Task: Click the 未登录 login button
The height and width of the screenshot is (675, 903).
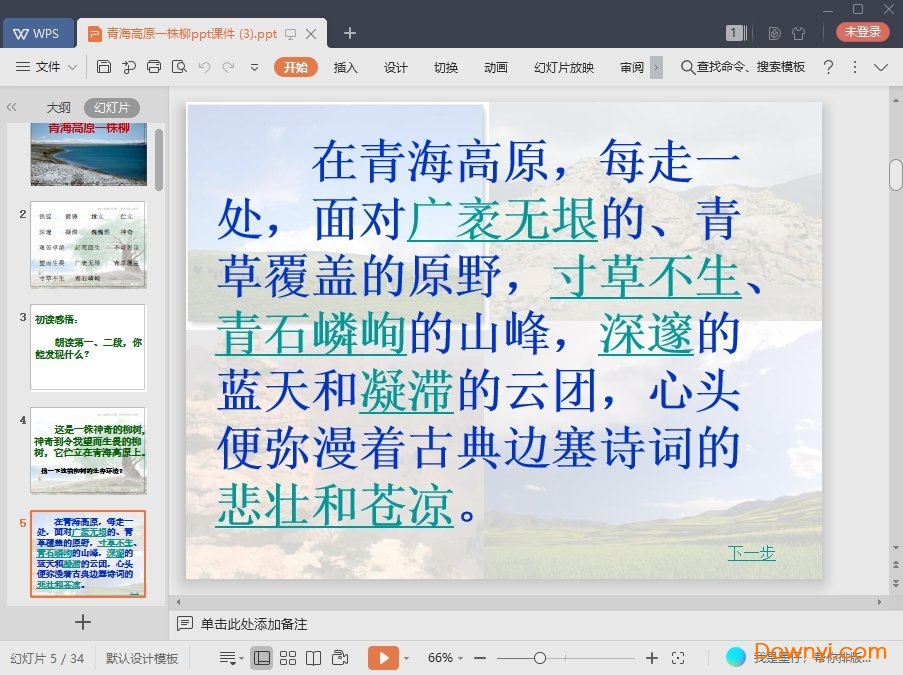Action: (x=862, y=32)
